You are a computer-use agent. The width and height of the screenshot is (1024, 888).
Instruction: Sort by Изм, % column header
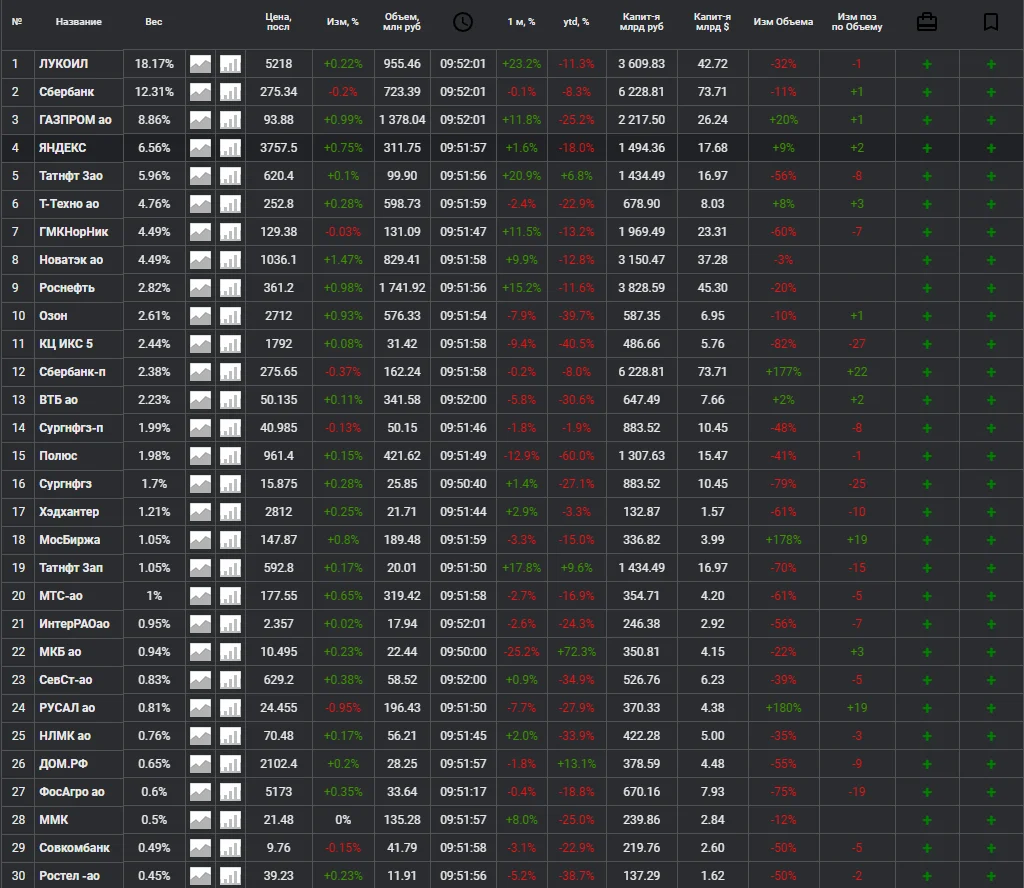[343, 22]
